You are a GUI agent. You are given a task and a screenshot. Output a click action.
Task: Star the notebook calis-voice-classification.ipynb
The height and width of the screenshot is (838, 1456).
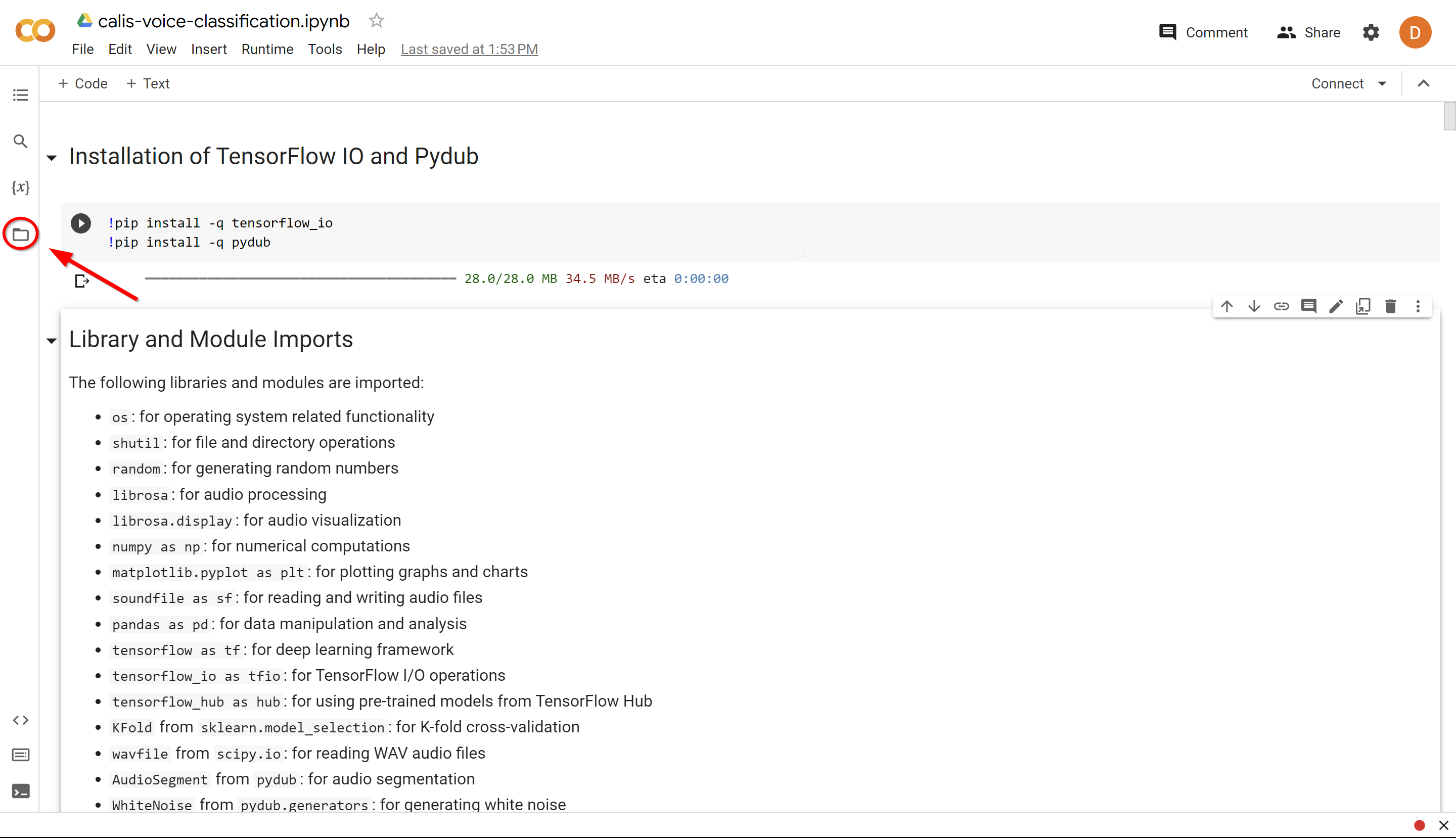point(376,21)
